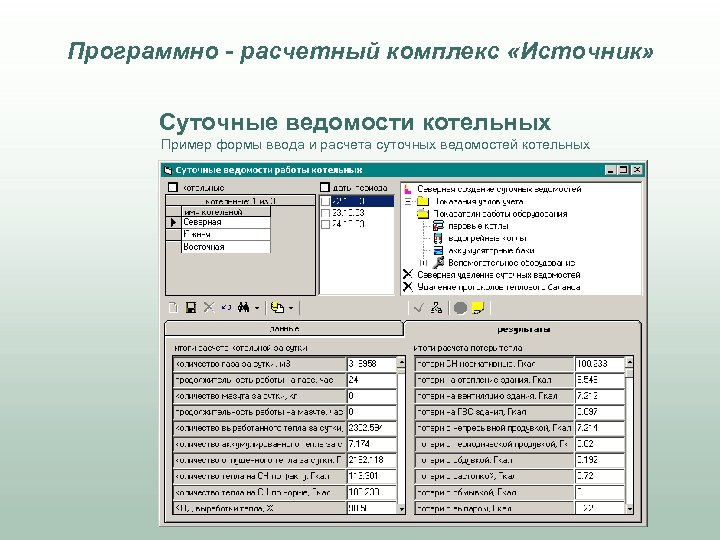Click 'количество выработанного тепла за сутки' label
Viewport: 720px width, 540px height.
point(259,428)
